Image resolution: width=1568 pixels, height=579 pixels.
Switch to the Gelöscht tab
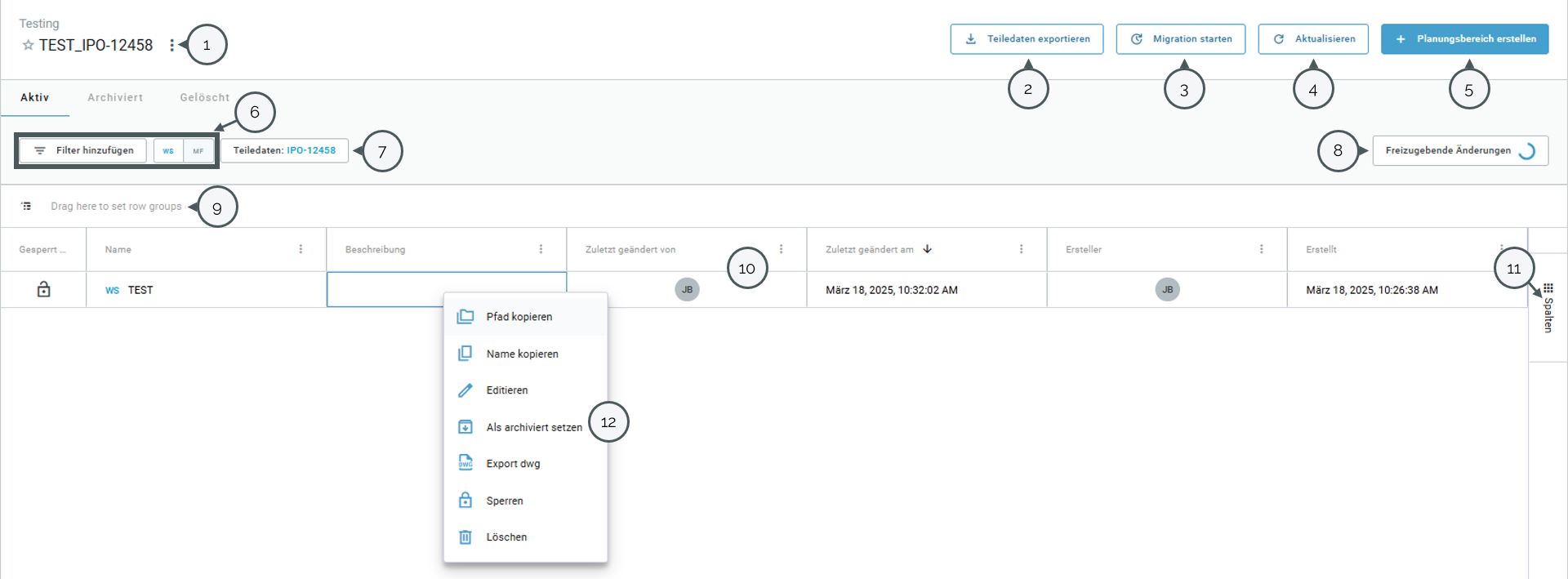click(x=204, y=97)
